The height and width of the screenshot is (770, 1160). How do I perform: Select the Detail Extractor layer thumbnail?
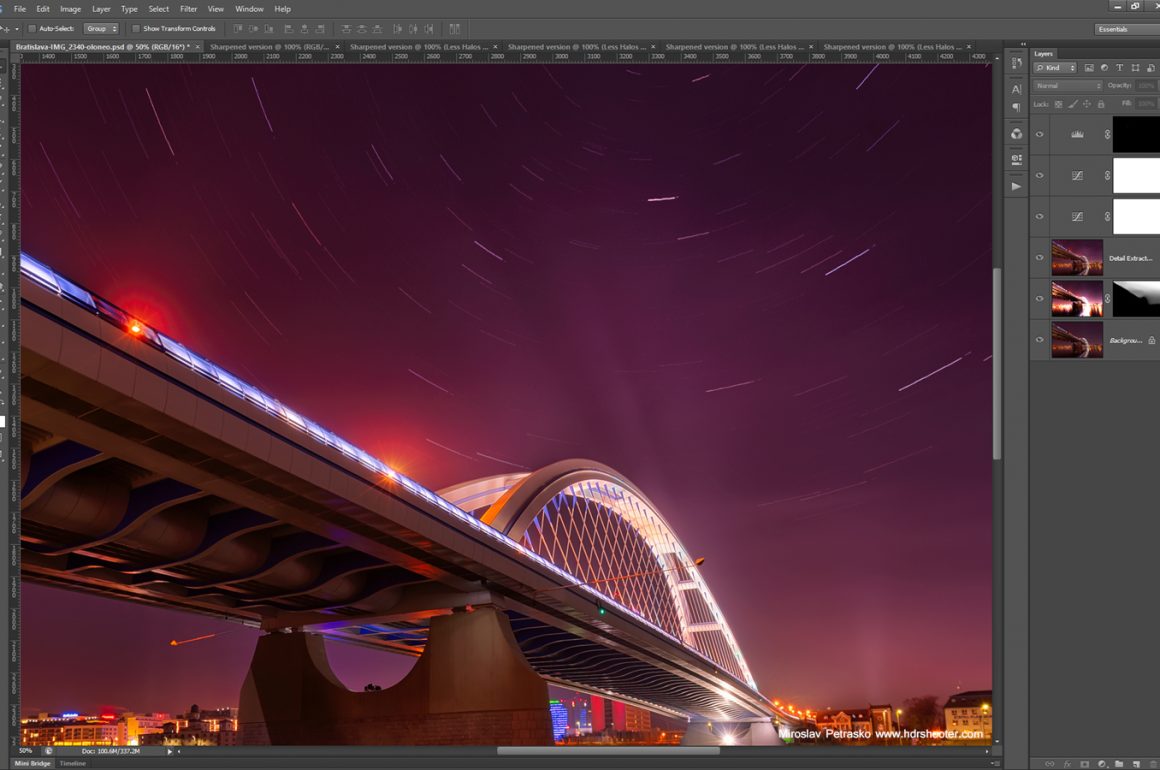1077,258
